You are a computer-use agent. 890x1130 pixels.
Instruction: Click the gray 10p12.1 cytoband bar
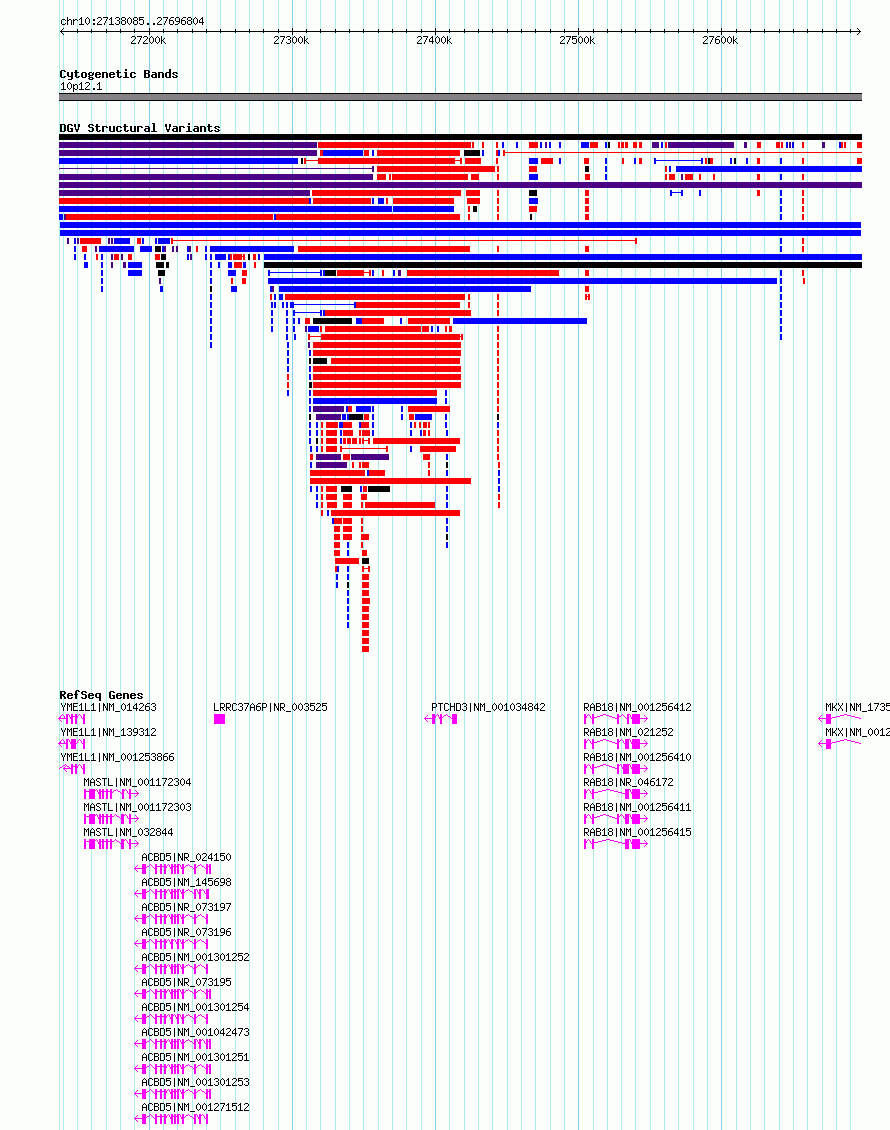coord(460,97)
